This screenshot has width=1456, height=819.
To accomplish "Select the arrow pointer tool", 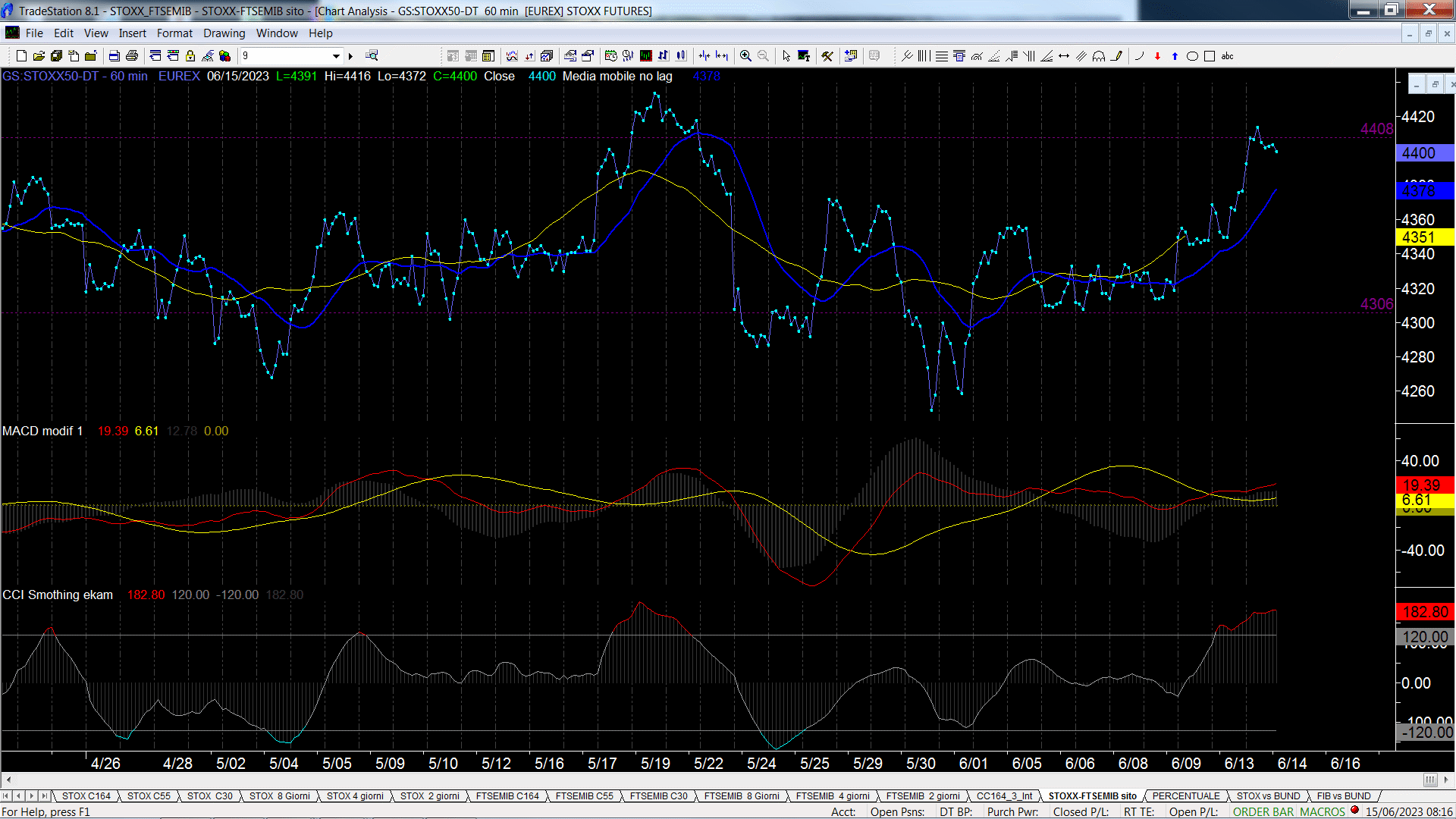I will pos(786,56).
